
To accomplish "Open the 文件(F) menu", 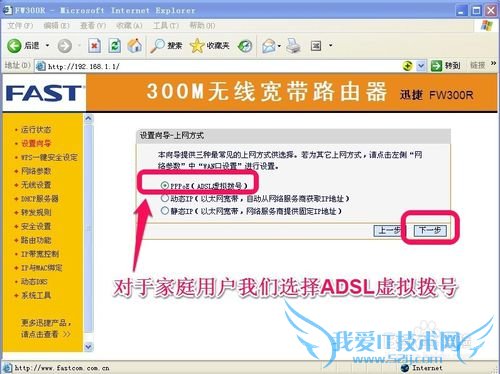I will 20,26.
